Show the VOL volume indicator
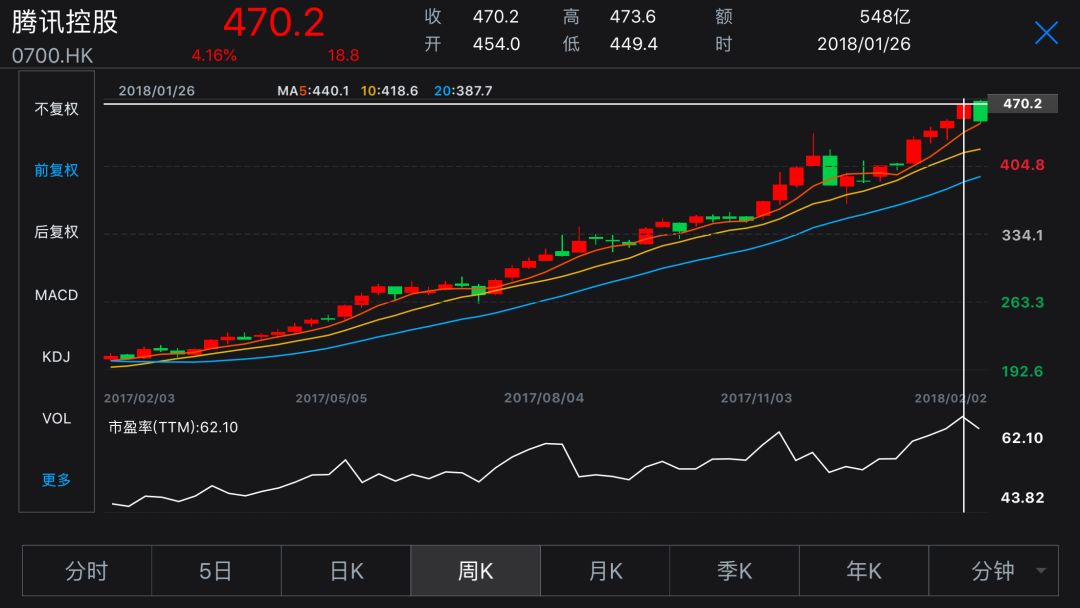The width and height of the screenshot is (1080, 608). click(56, 418)
